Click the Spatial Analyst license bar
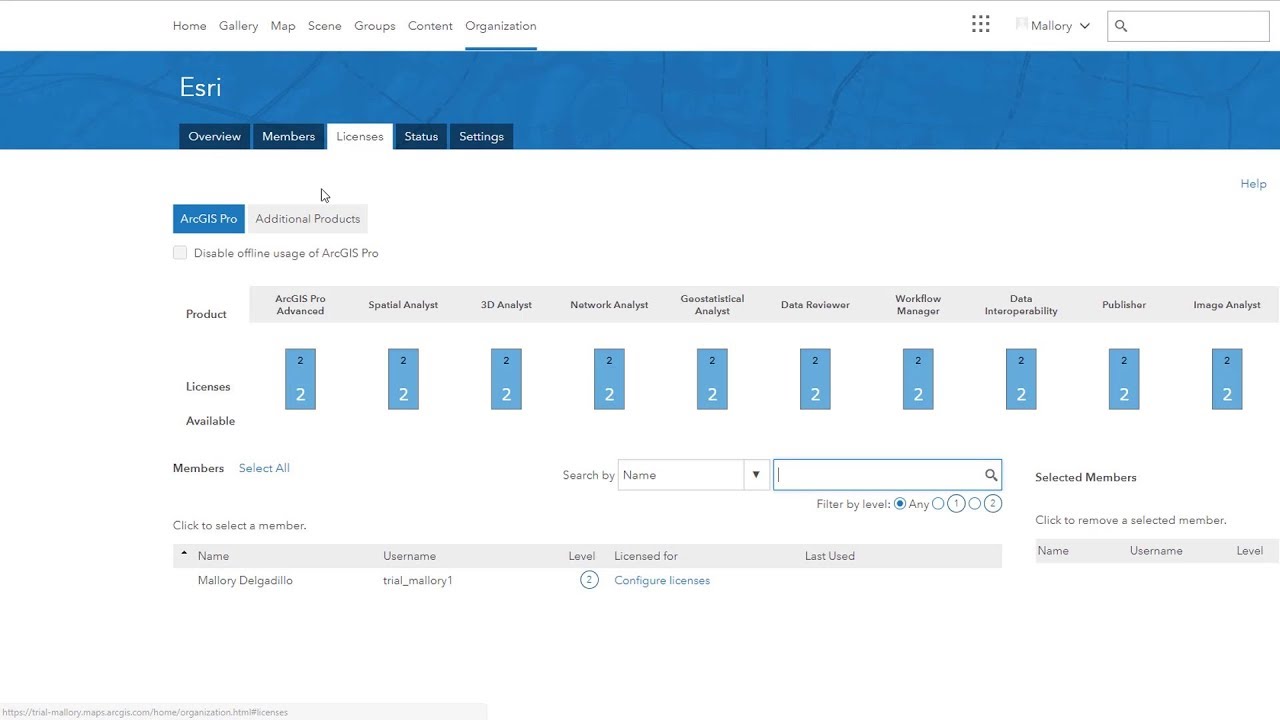1280x720 pixels. [403, 379]
